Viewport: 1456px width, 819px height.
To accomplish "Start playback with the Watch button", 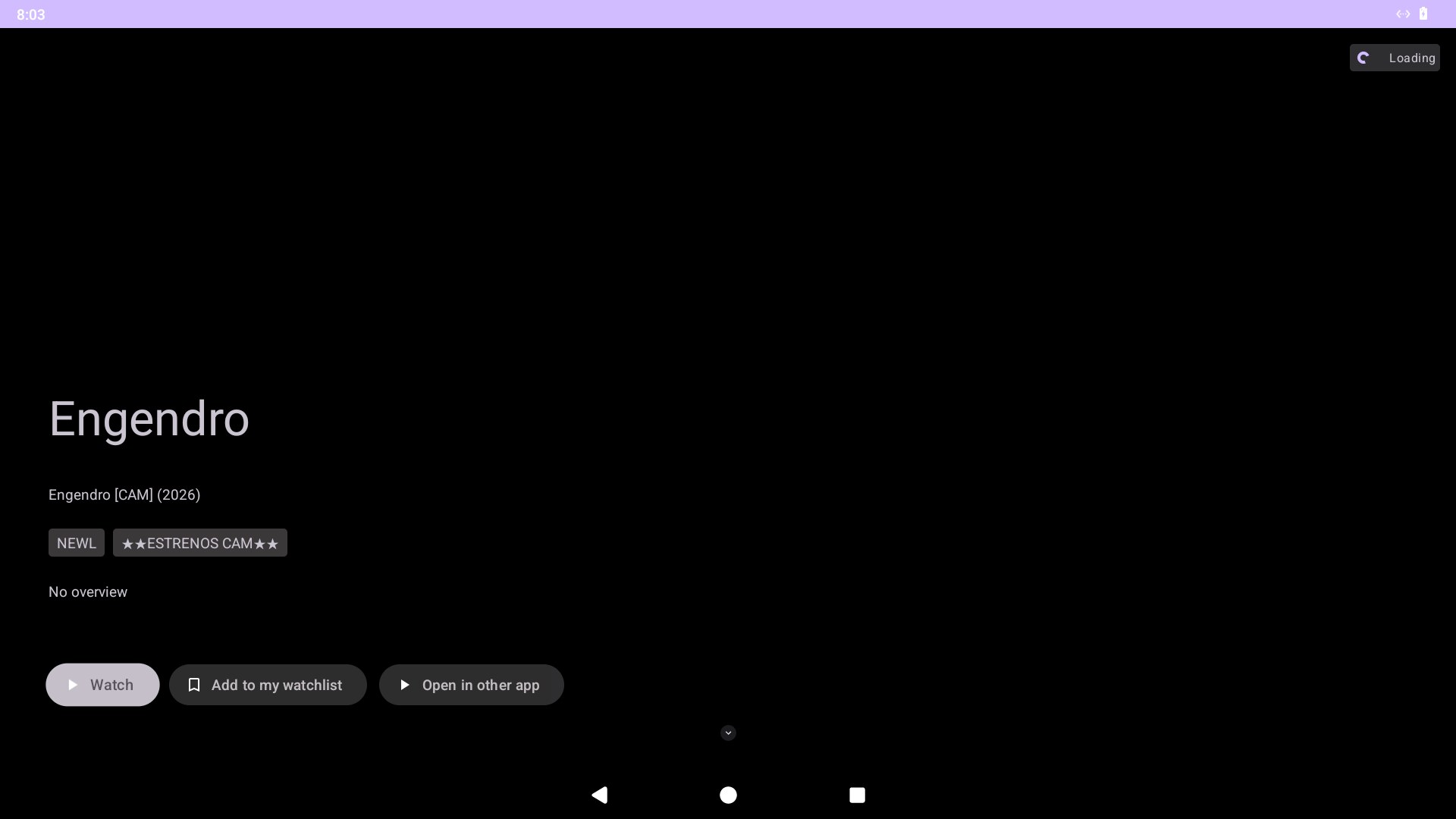I will (x=102, y=685).
